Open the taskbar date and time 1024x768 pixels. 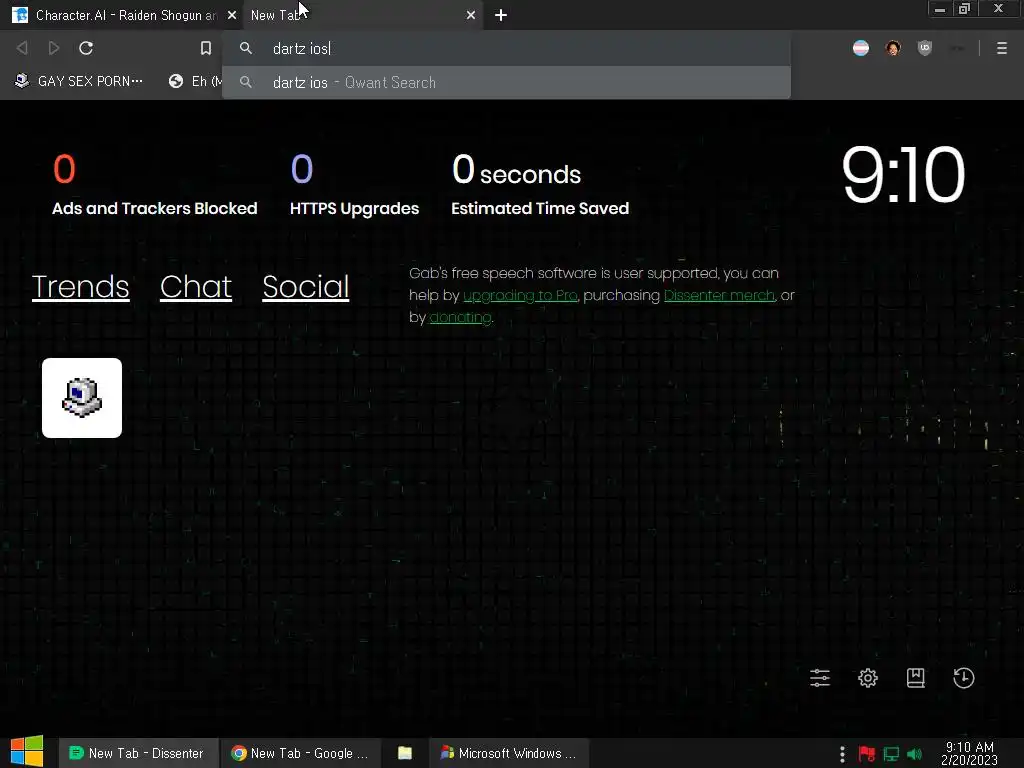point(970,753)
